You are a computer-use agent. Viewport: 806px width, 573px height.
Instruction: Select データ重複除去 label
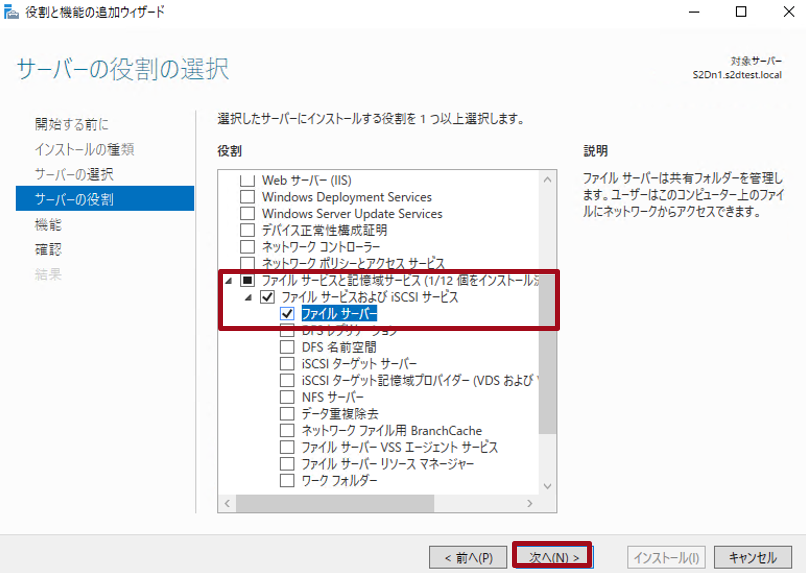(340, 414)
